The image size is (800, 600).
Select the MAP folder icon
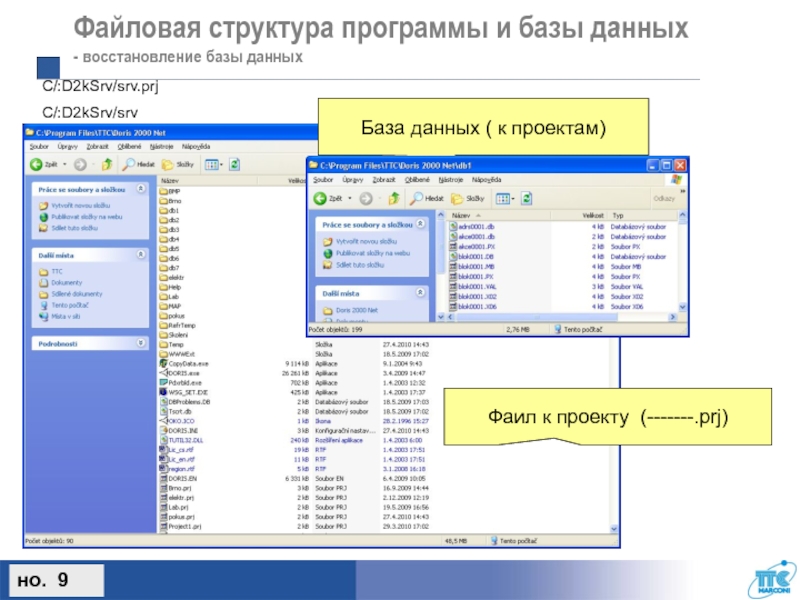(163, 306)
